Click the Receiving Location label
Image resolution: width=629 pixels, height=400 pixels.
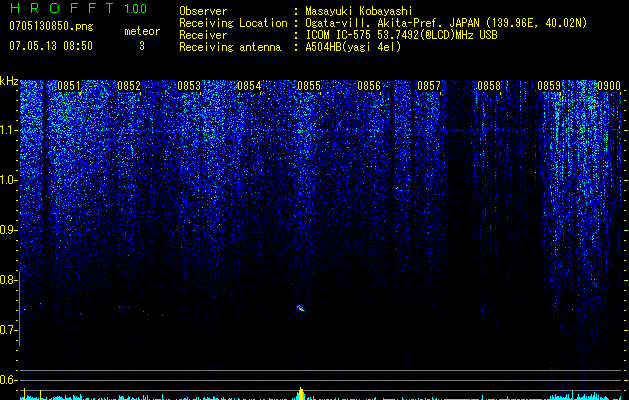[233, 23]
